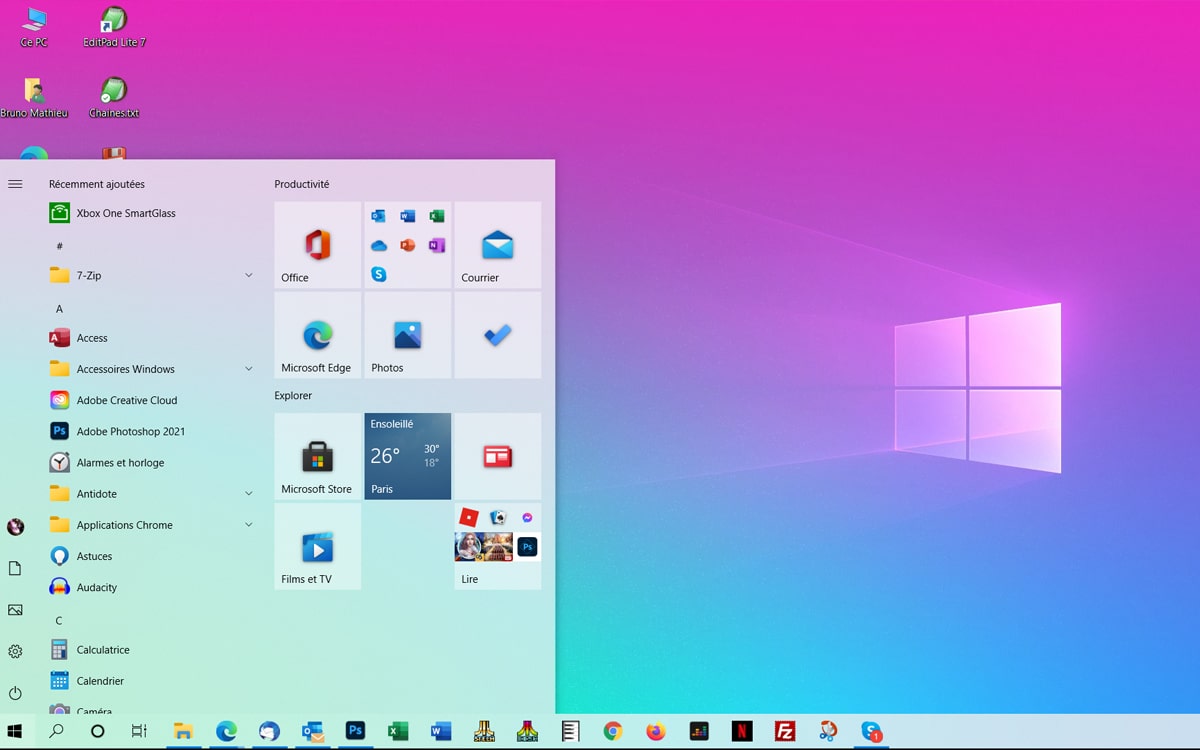The height and width of the screenshot is (750, 1200).
Task: Open Pictures from the Start rail
Action: pyautogui.click(x=15, y=610)
